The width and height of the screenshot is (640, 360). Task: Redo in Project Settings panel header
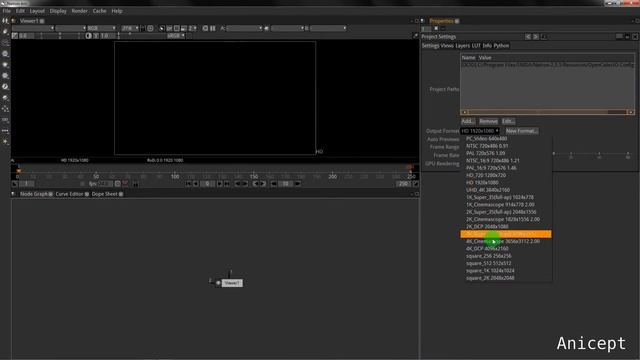(536, 37)
